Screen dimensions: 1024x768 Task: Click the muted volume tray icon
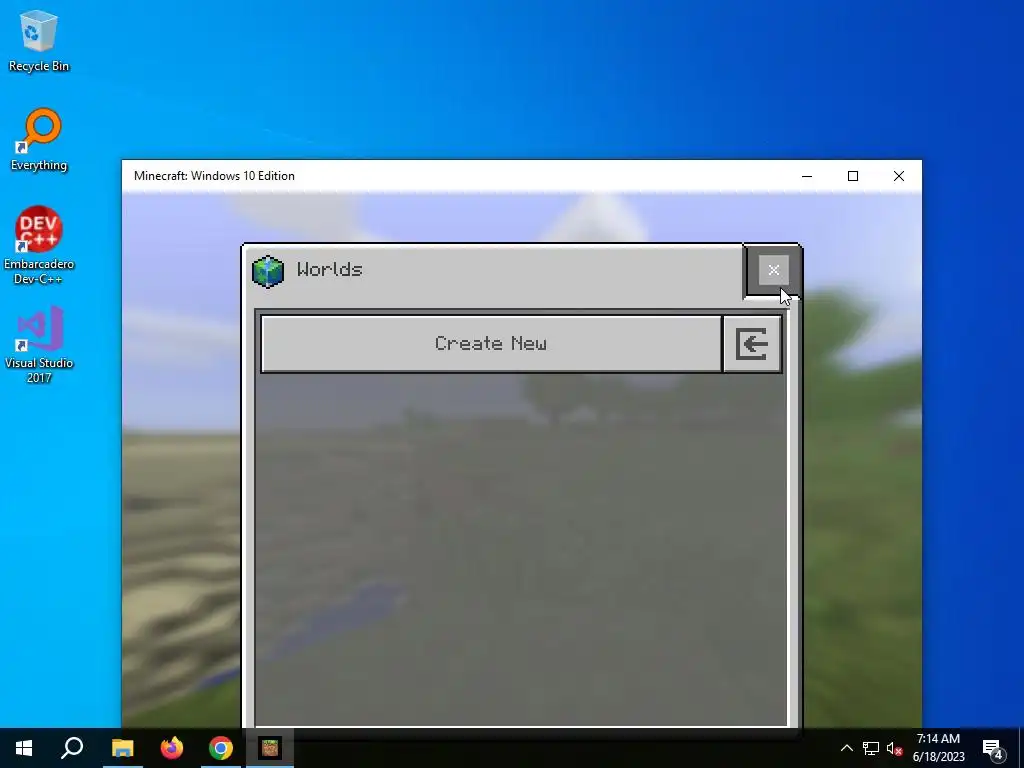[894, 748]
